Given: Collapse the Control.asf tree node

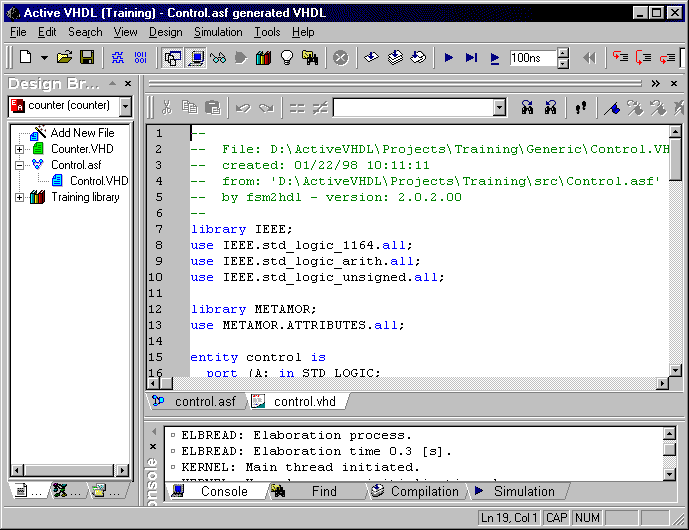Looking at the screenshot, I should [19, 165].
